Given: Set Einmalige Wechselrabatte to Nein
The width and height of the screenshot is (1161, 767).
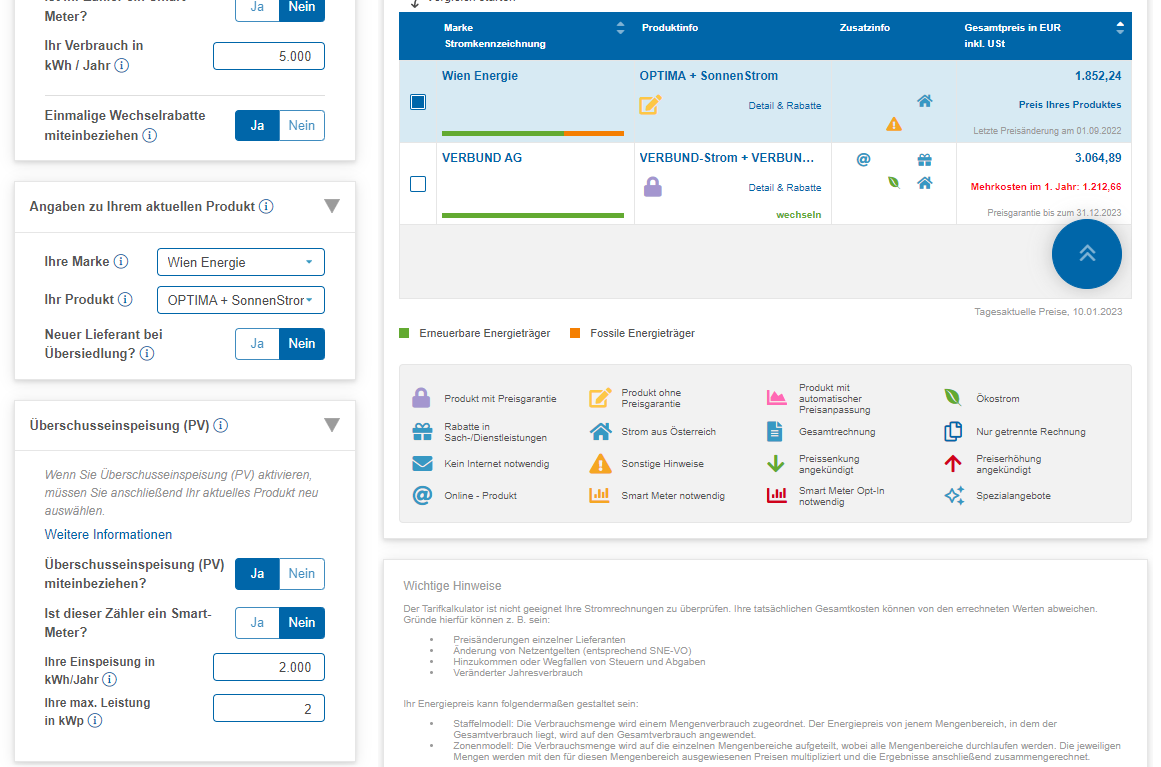Looking at the screenshot, I should 302,126.
